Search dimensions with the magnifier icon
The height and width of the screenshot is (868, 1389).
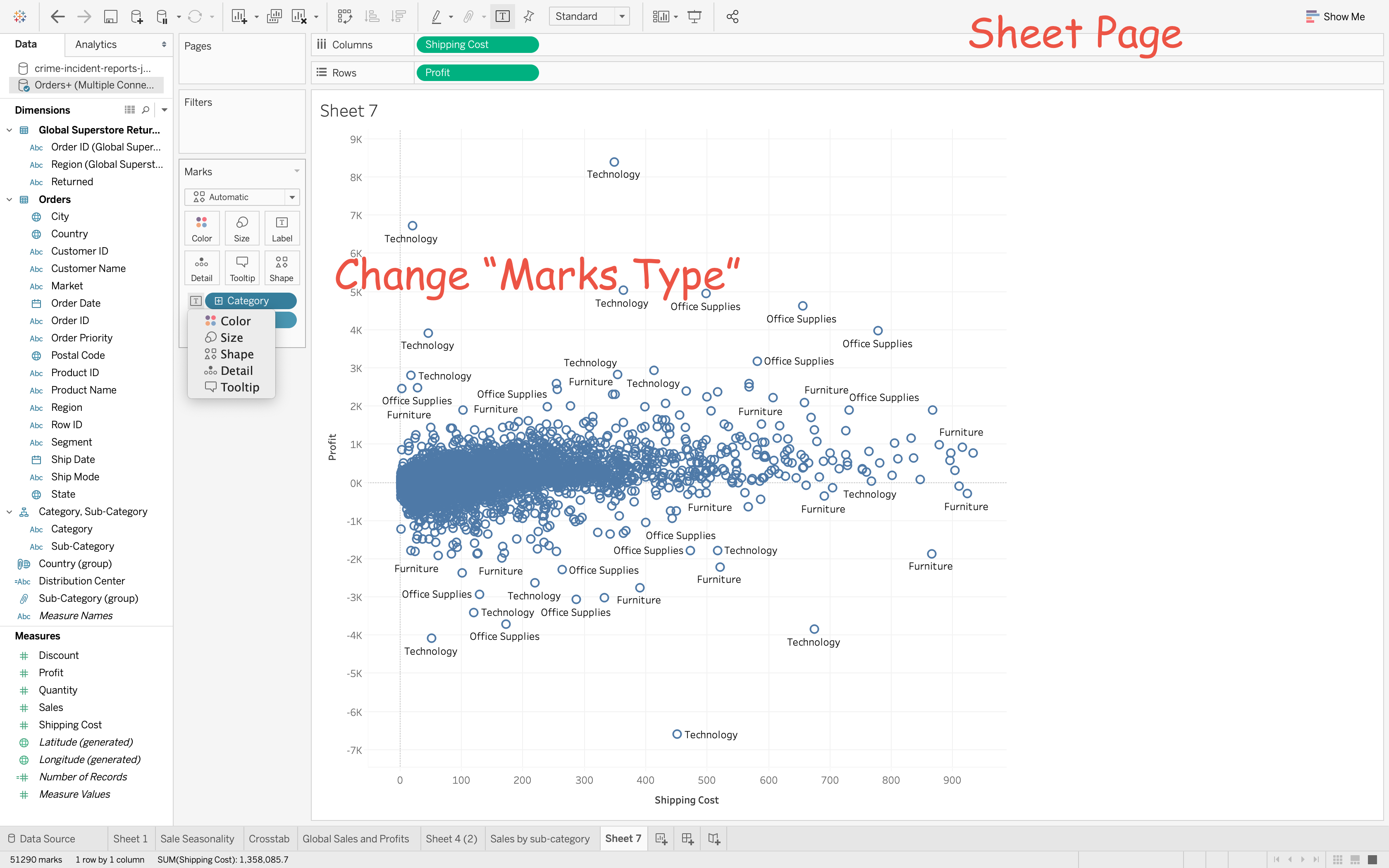146,110
